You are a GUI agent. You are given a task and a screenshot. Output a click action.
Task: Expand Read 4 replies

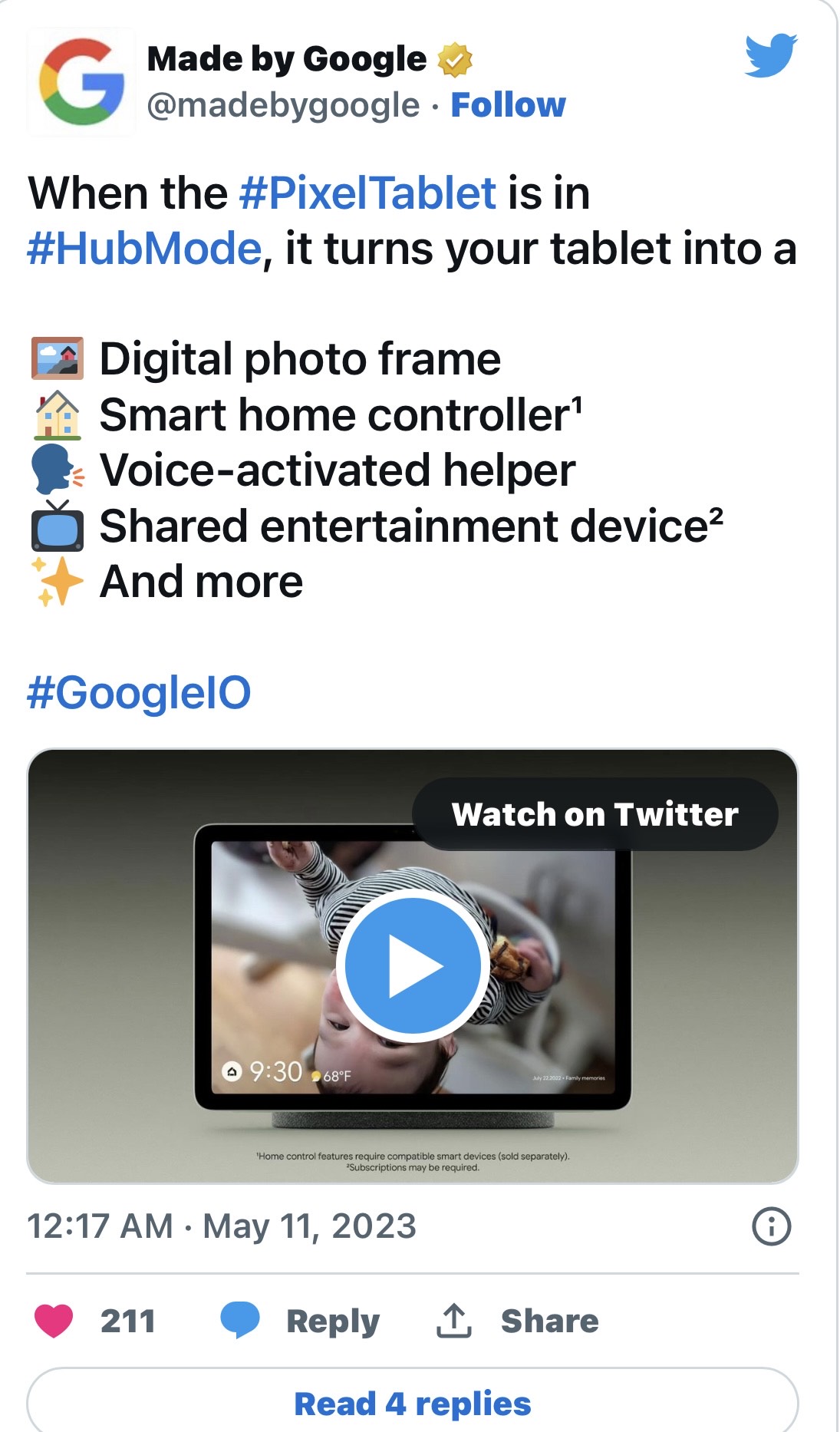[413, 1403]
